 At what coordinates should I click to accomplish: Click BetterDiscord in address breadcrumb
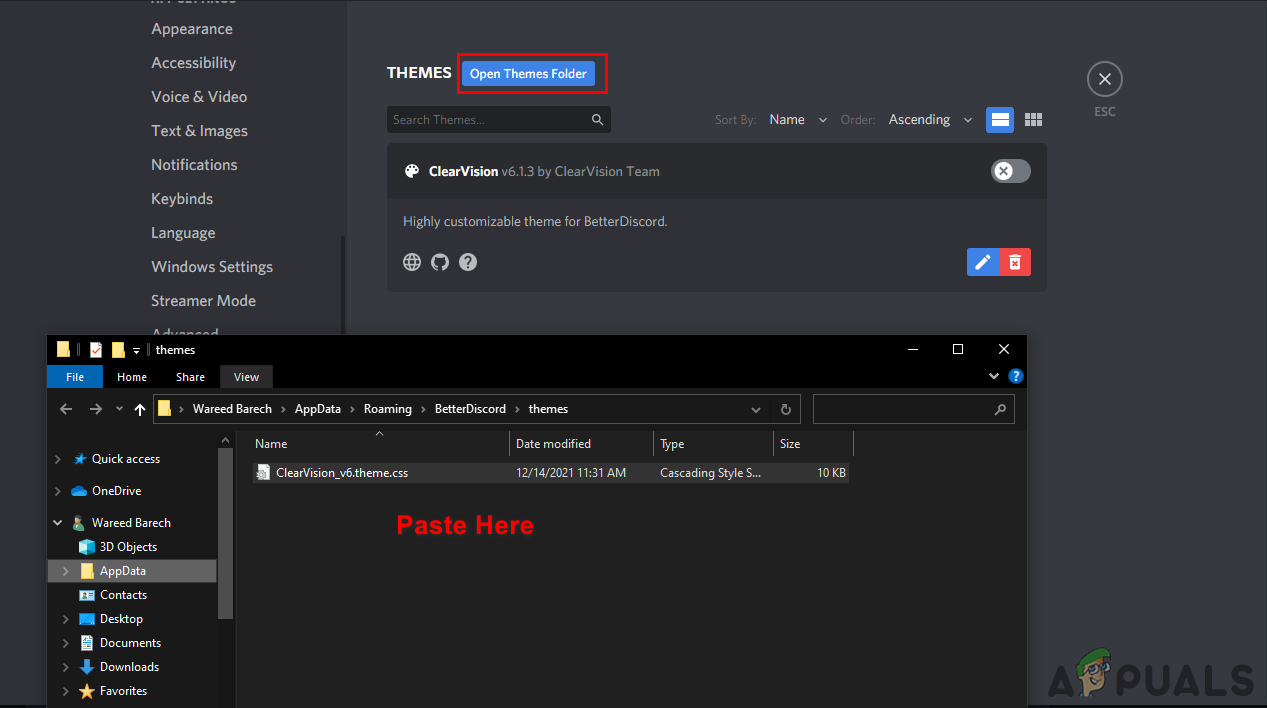click(x=470, y=409)
